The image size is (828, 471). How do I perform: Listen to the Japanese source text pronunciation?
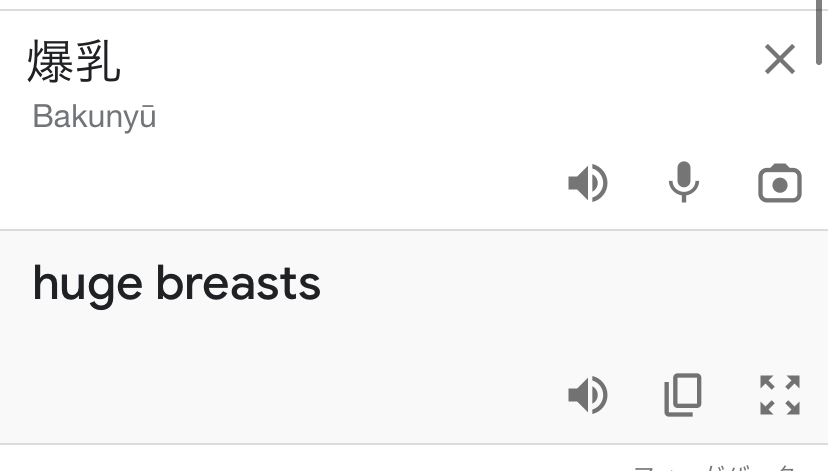coord(588,183)
